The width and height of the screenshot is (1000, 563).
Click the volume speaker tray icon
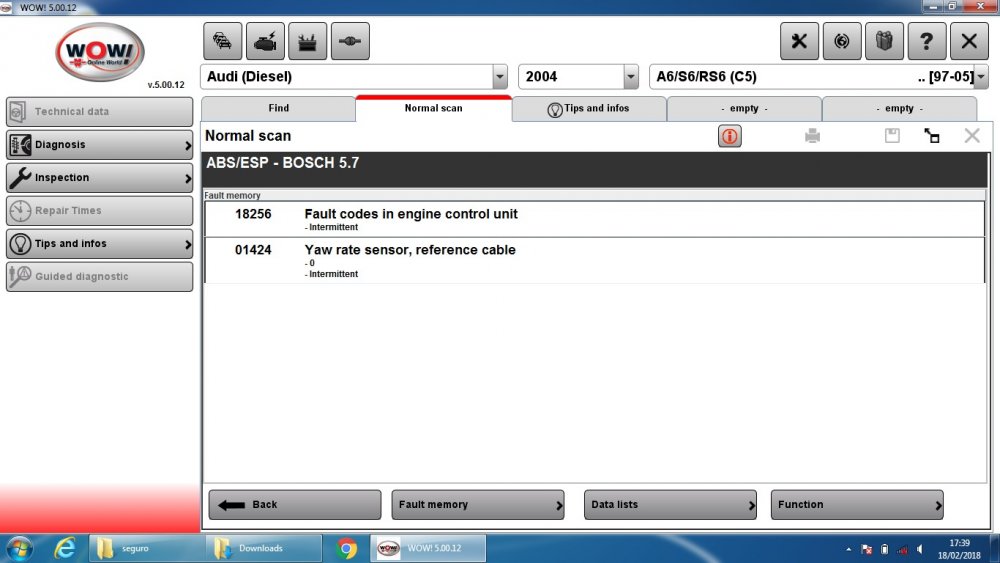point(920,549)
